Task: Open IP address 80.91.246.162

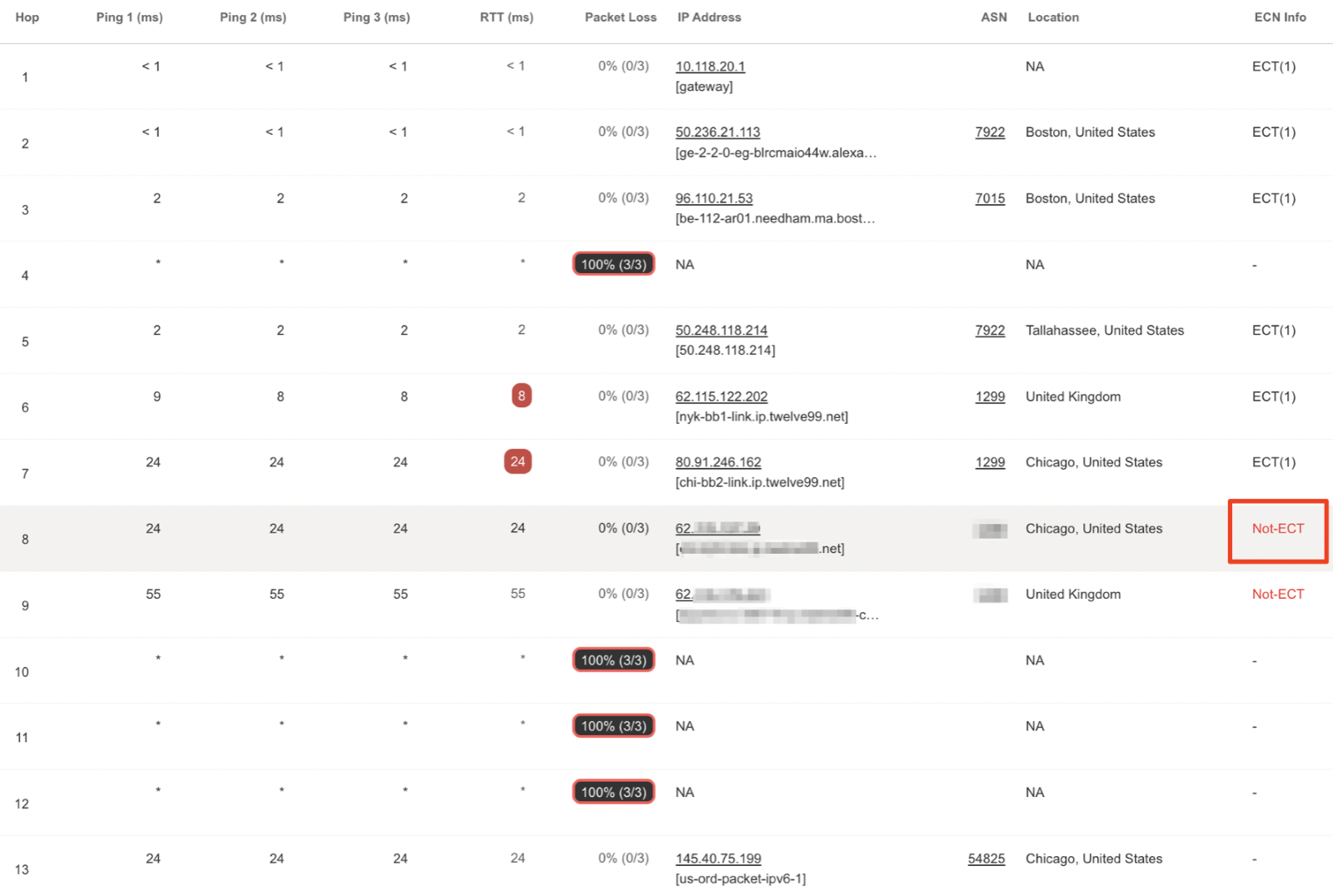Action: [x=718, y=462]
